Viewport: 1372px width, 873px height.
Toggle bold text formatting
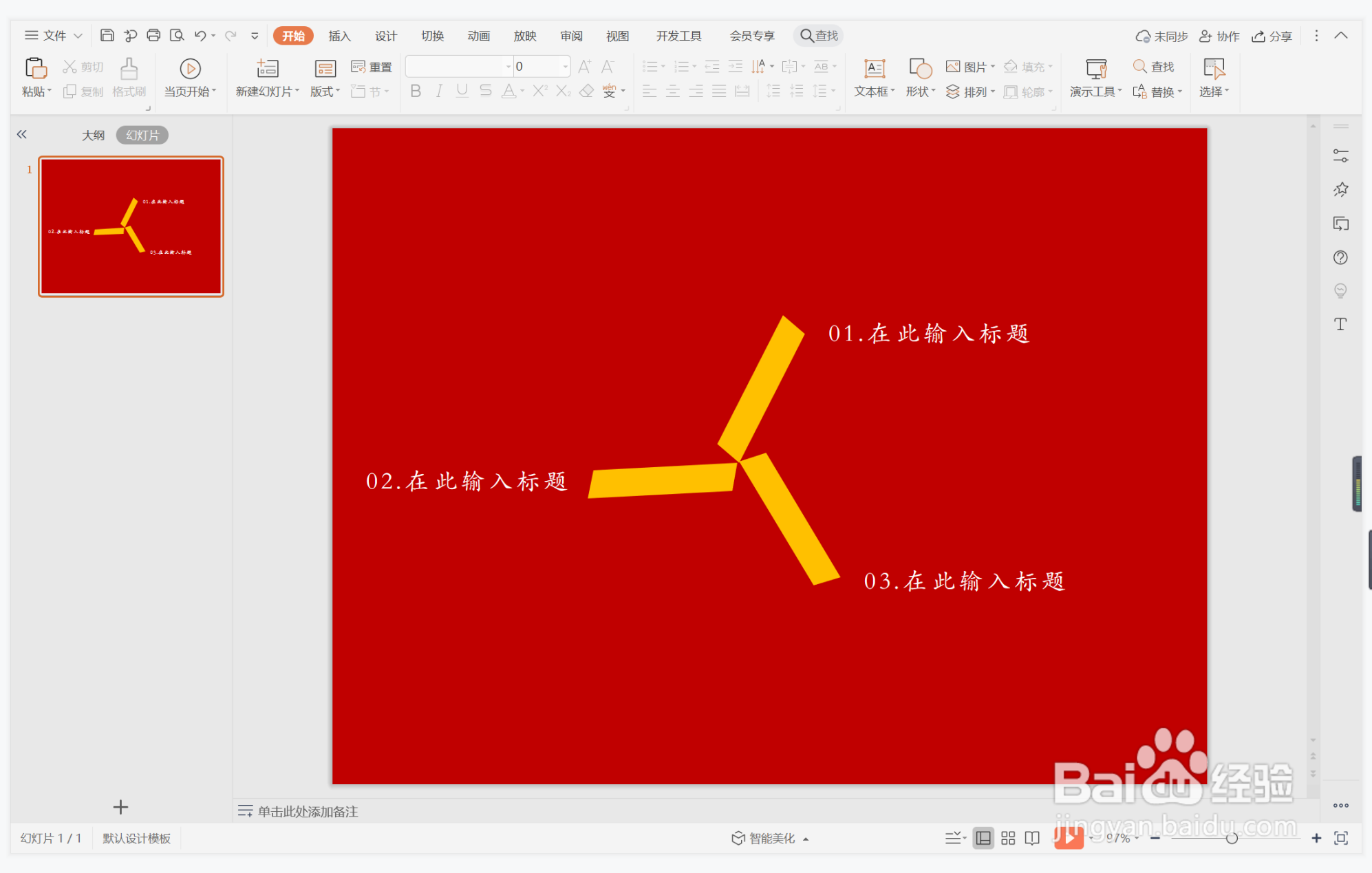point(414,91)
